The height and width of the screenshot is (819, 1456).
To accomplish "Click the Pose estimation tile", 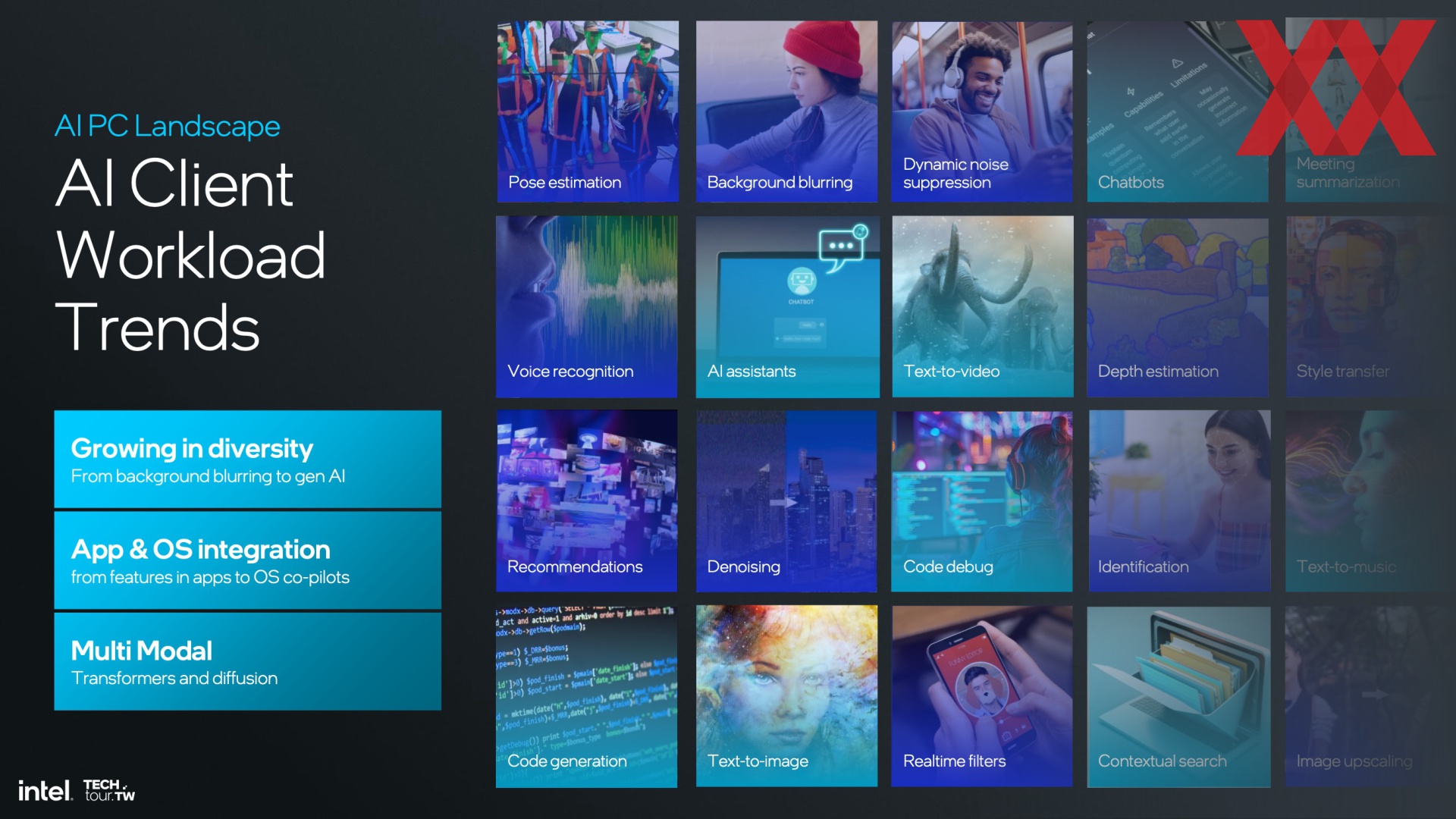I will 588,111.
